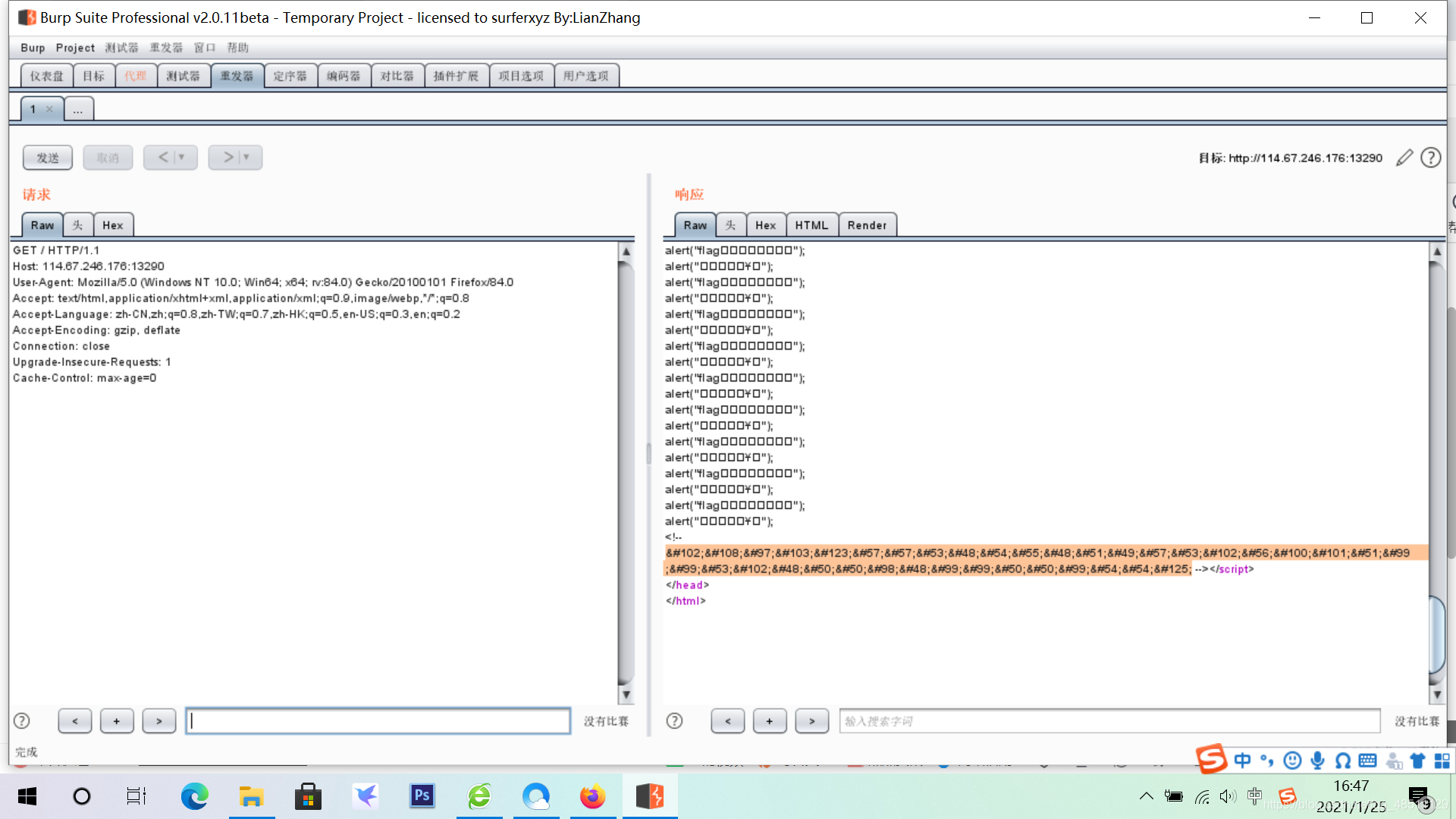Click request search help icon
The image size is (1456, 819).
click(x=22, y=721)
